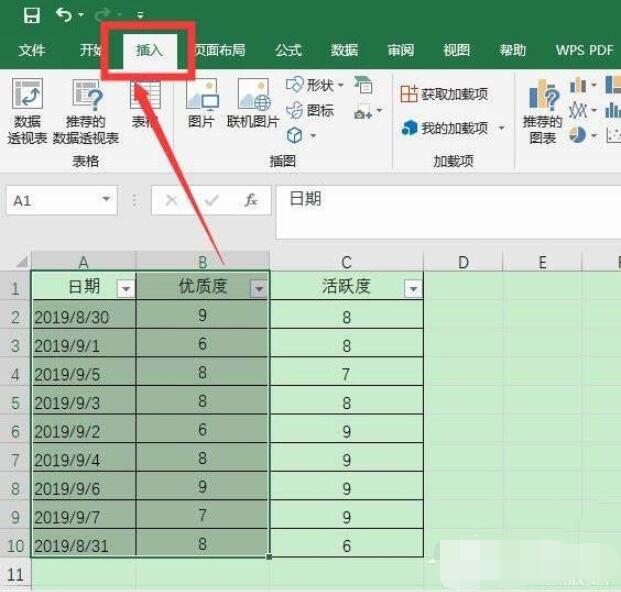Insert a 数据透视表 PivotTable
Image resolution: width=621 pixels, height=592 pixels.
(27, 111)
